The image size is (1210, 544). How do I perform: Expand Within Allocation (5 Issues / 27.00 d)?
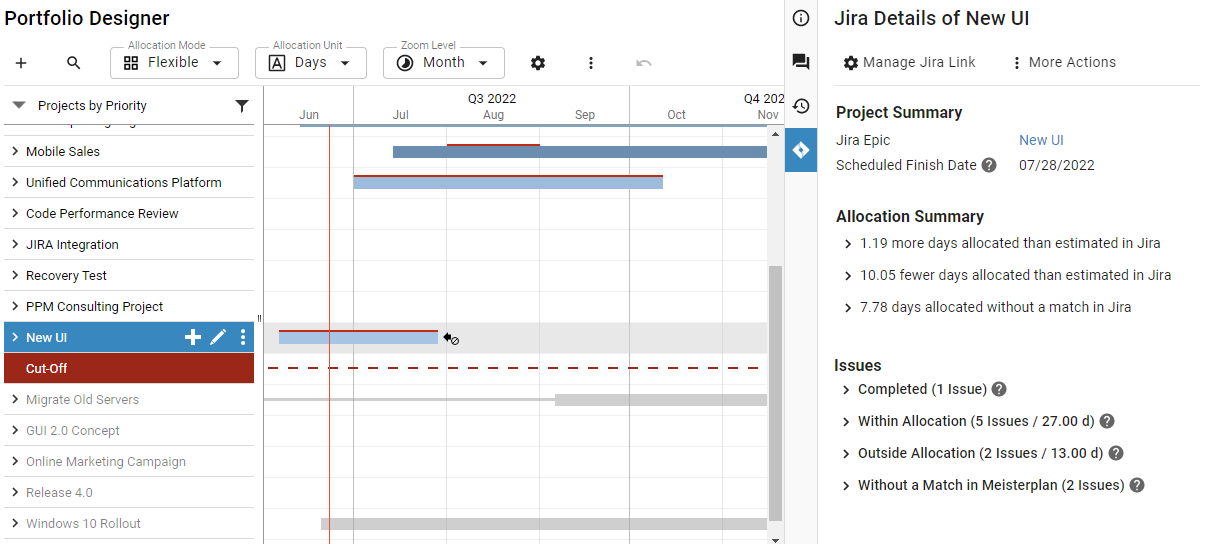coord(846,422)
